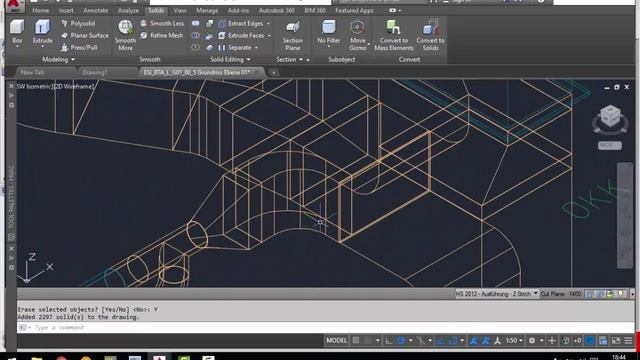
Task: Click the Section Plane tool
Action: click(x=293, y=36)
